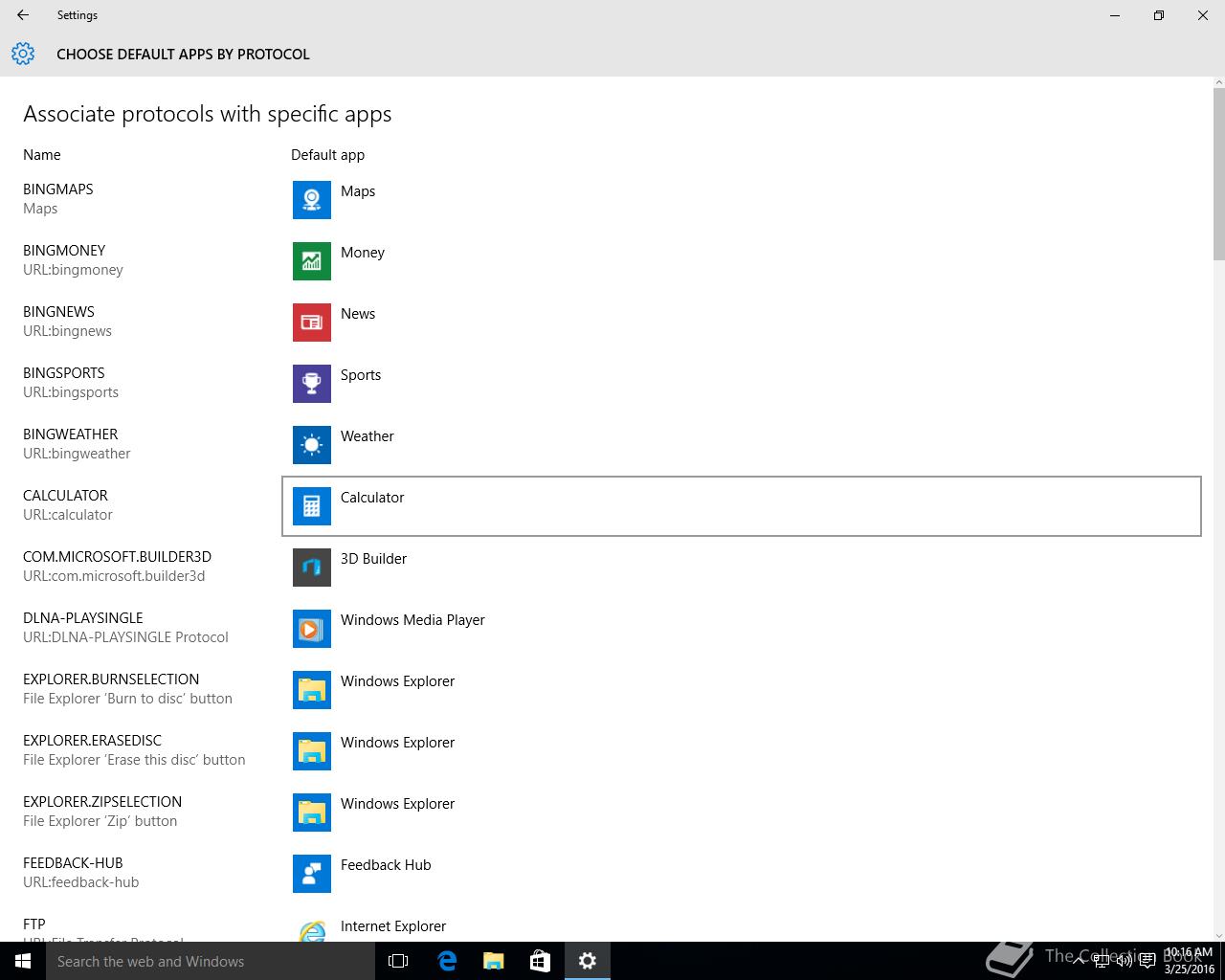
Task: Click the Sports trophy icon
Action: 312,384
